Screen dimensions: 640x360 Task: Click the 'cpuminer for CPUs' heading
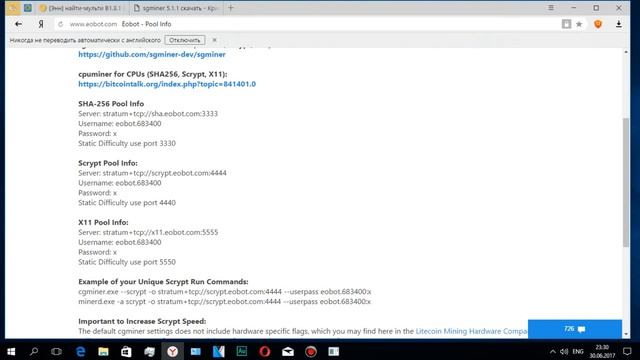[153, 74]
